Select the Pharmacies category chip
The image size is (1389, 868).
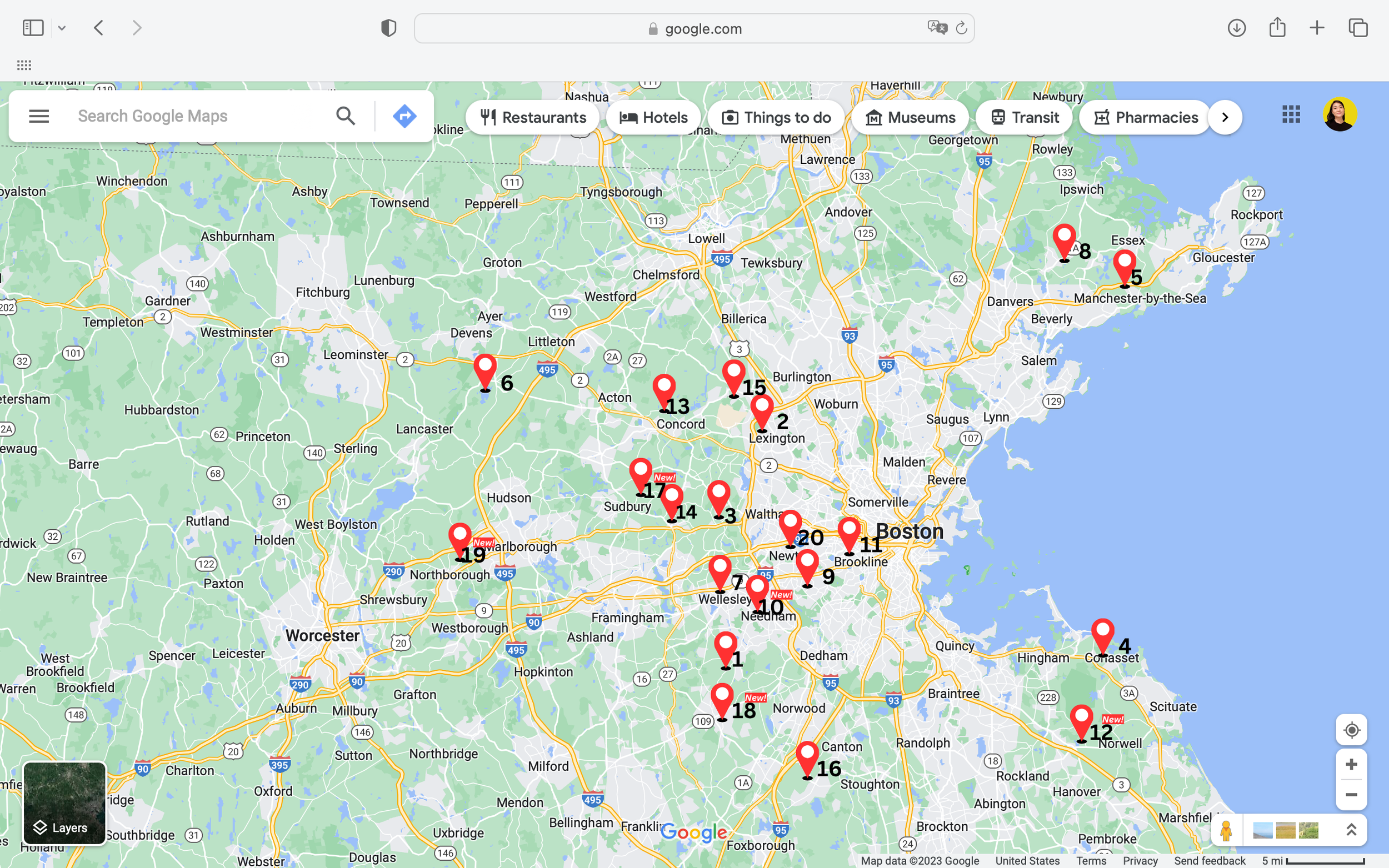(x=1145, y=118)
